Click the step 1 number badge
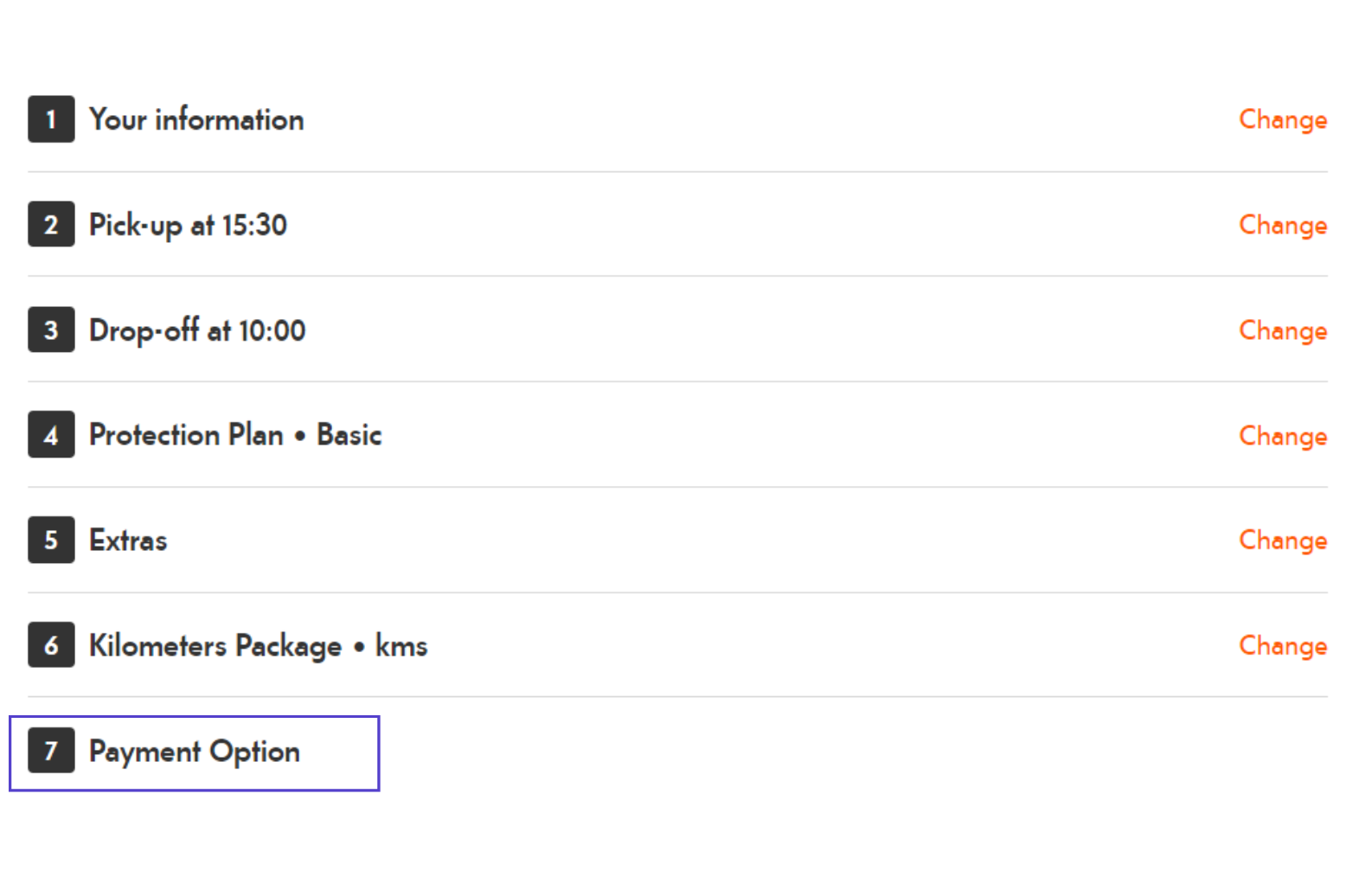Screen dimensions: 1346x896 tap(51, 119)
